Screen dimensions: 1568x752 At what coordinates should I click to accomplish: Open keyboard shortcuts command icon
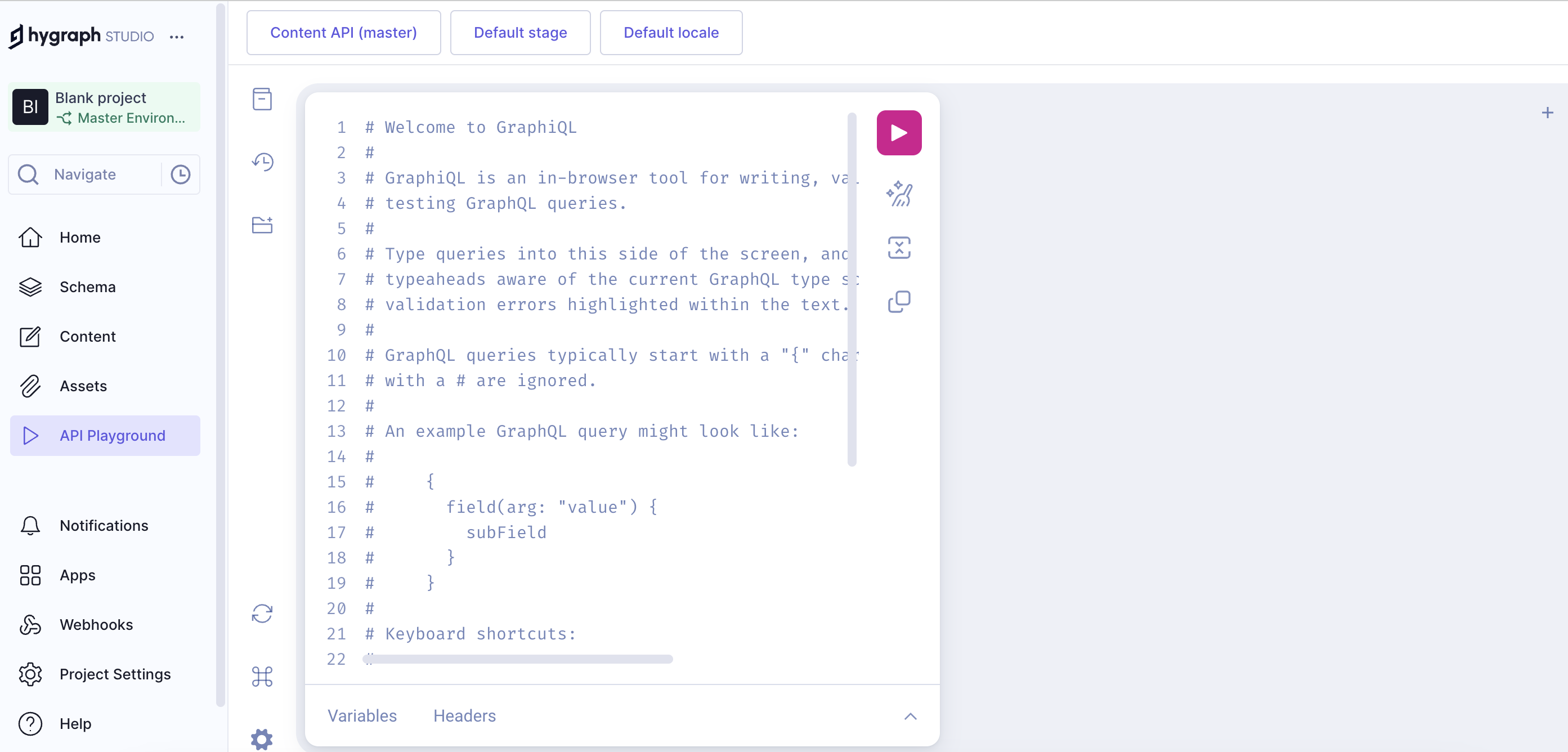pyautogui.click(x=262, y=676)
